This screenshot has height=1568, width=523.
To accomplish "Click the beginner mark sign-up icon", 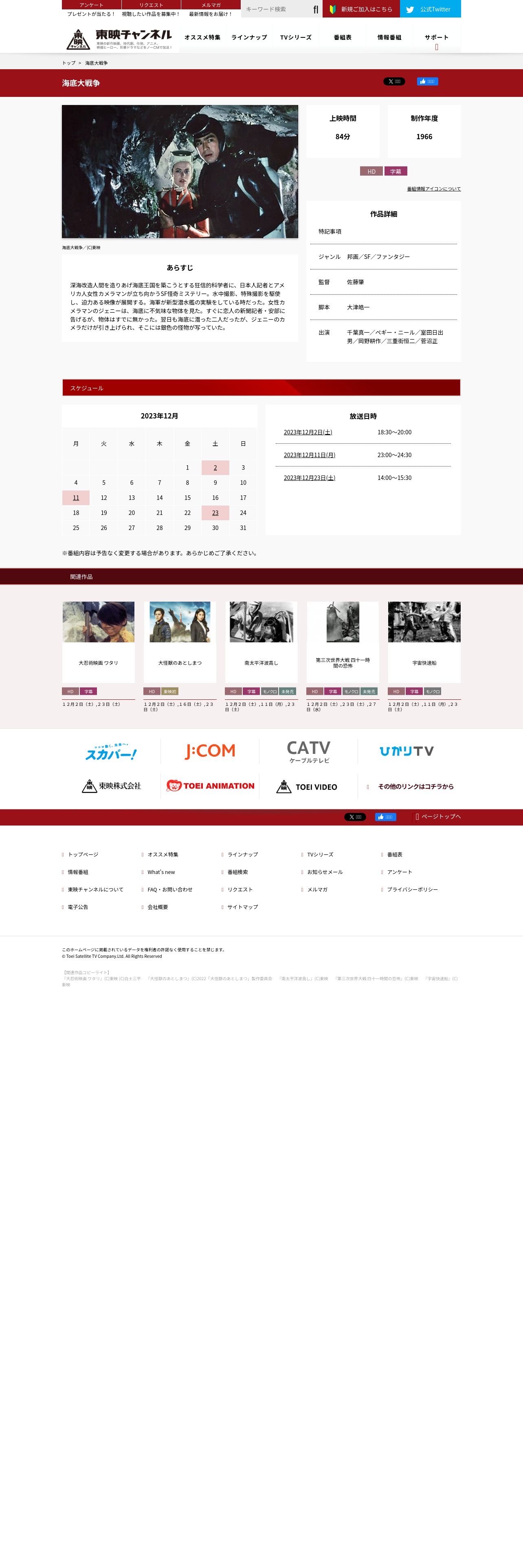I will coord(332,9).
